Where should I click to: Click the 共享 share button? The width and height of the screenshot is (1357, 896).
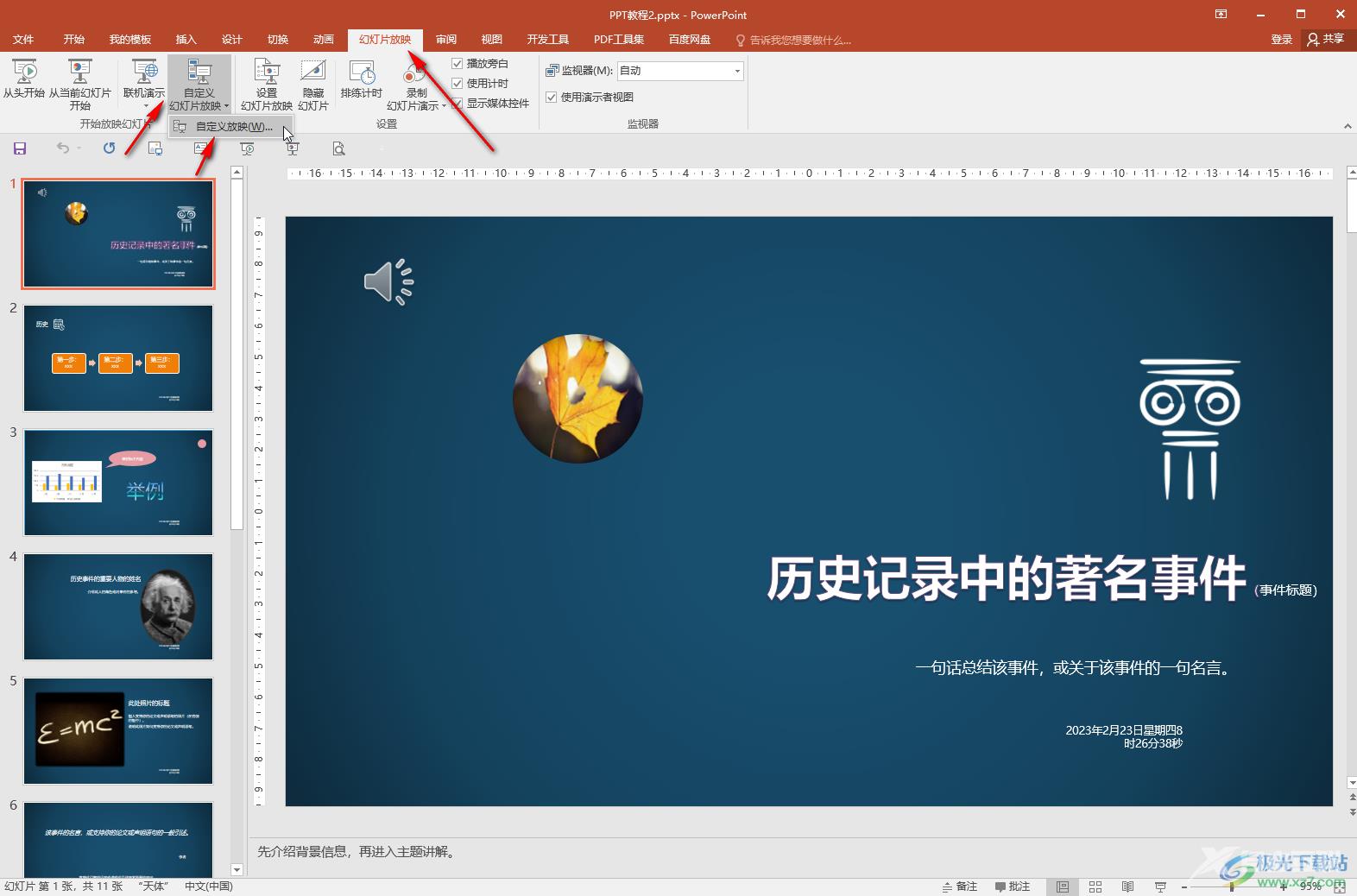tap(1326, 39)
